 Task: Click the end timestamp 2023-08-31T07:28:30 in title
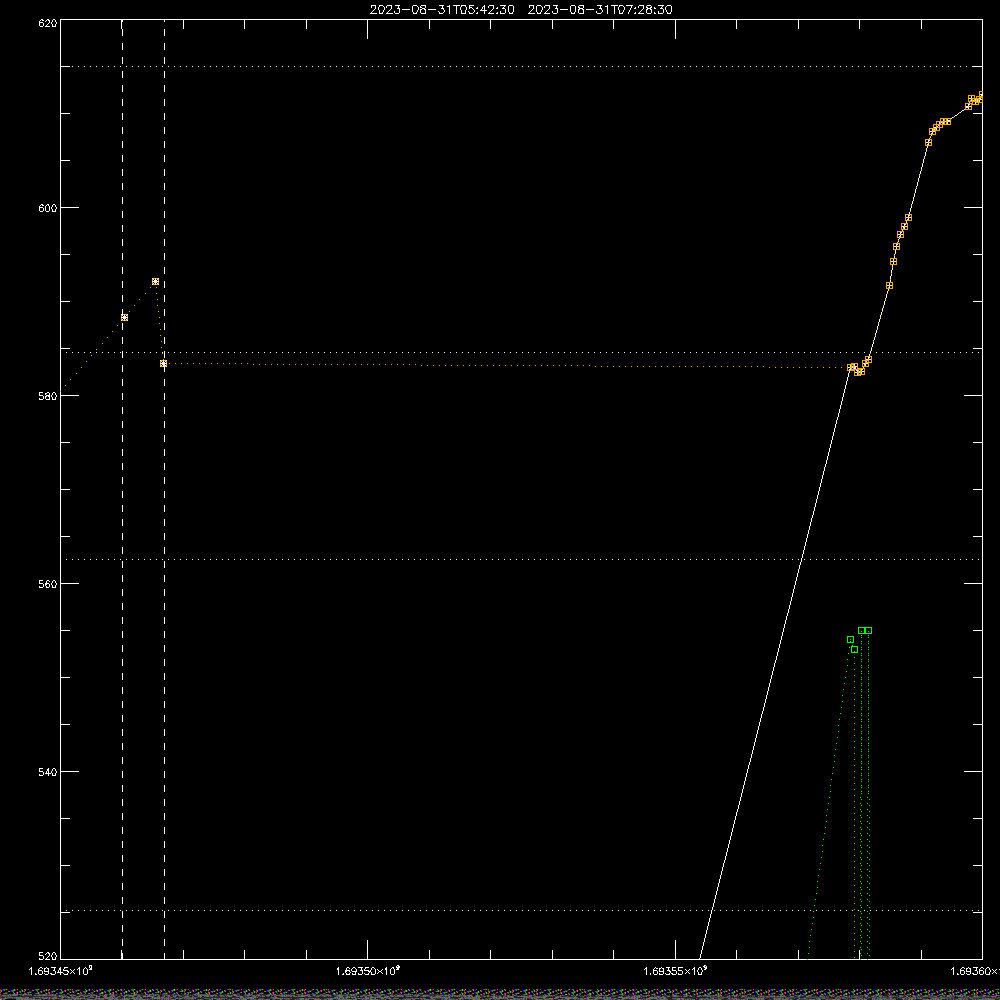click(x=599, y=10)
